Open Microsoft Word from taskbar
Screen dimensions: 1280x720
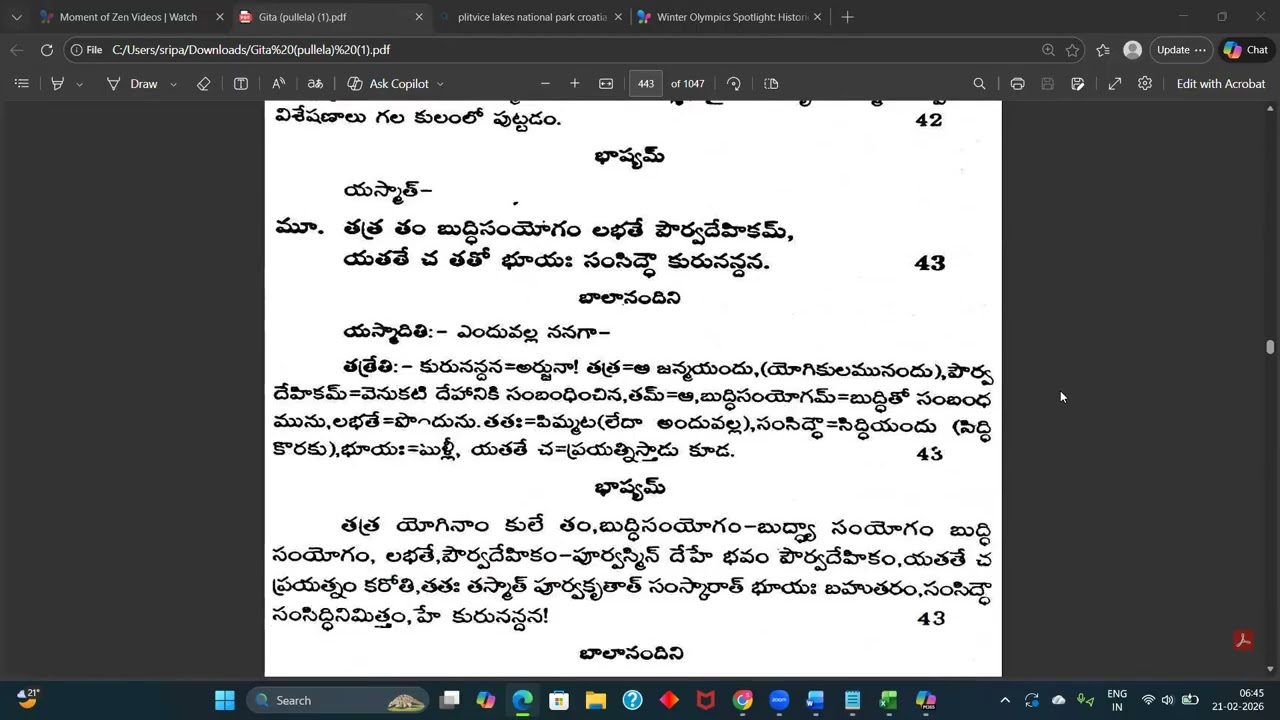816,700
